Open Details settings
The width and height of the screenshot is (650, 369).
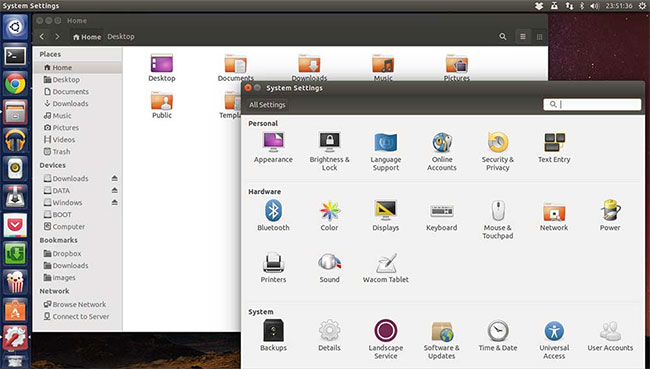point(330,335)
